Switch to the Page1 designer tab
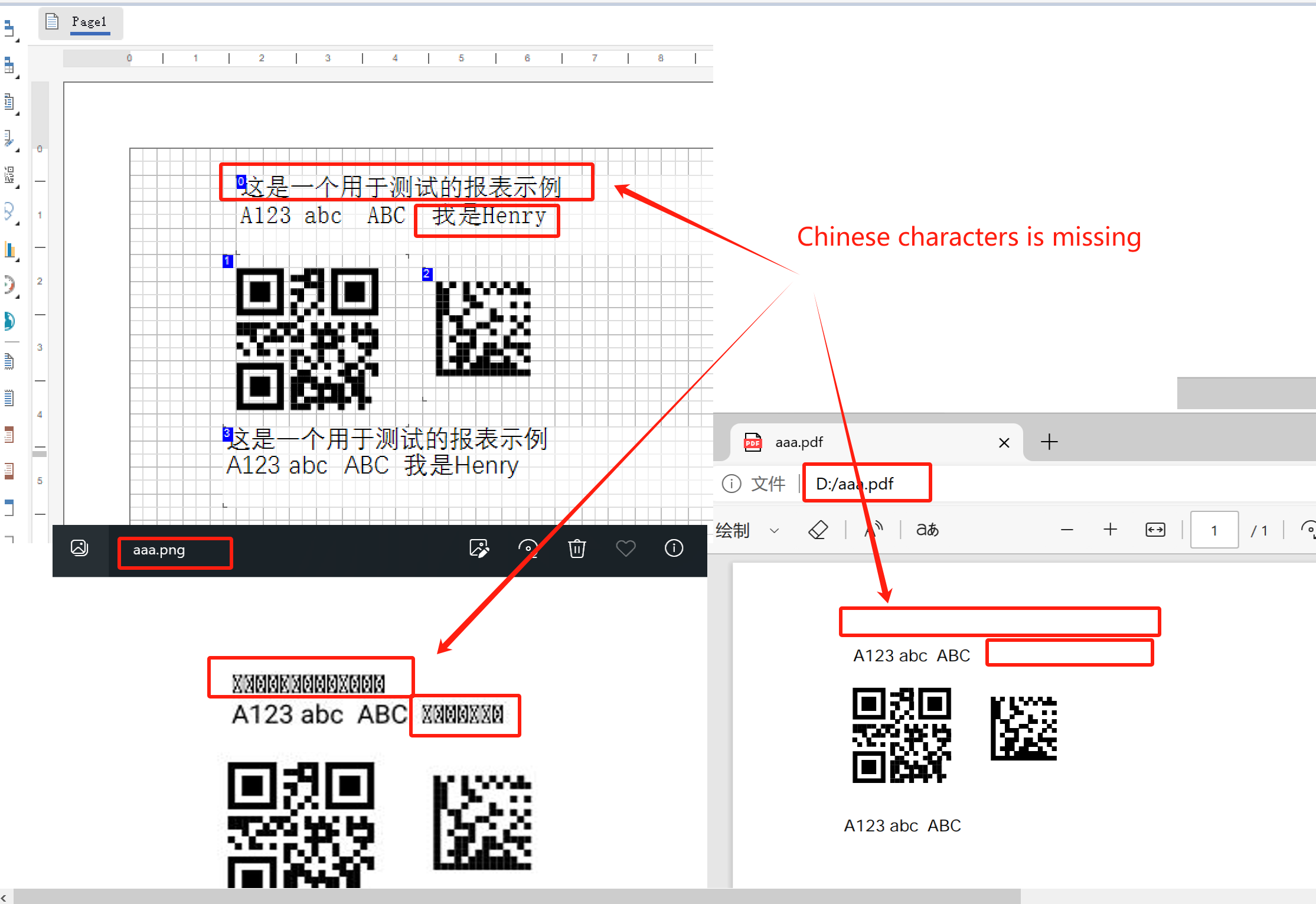 coord(81,23)
